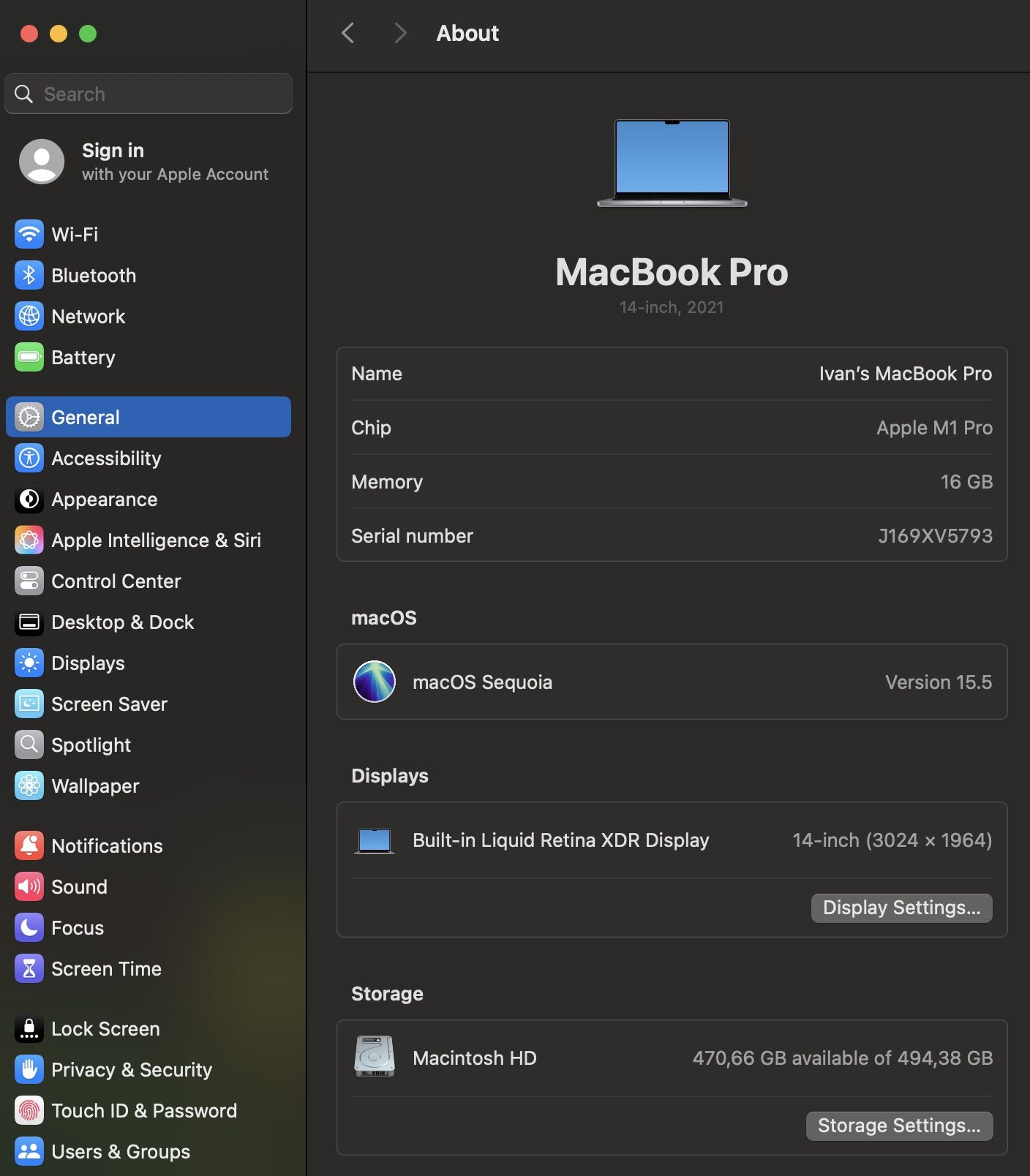Select the Focus moon icon
Image resolution: width=1030 pixels, height=1176 pixels.
(29, 927)
